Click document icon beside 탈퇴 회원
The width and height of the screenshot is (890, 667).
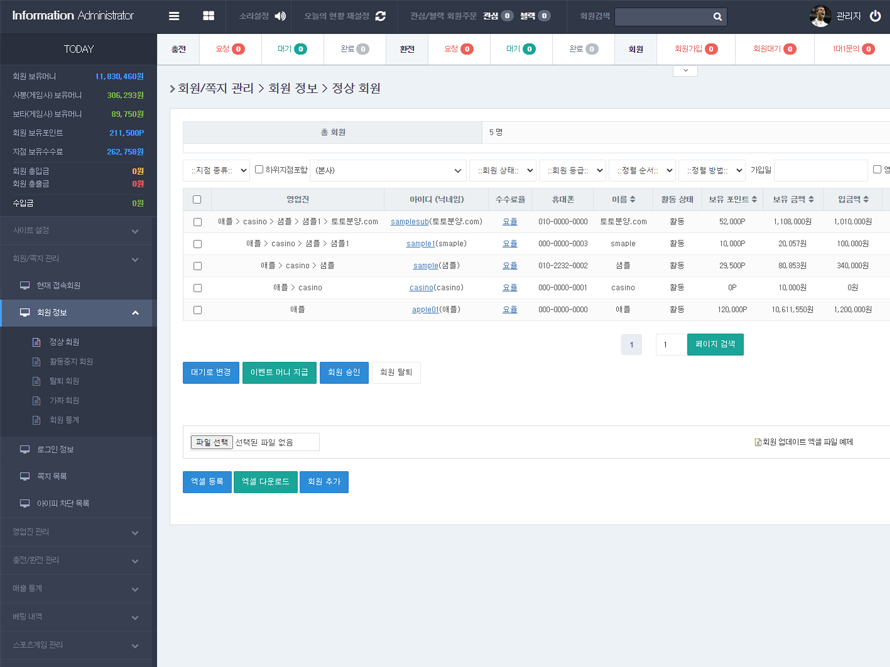click(36, 381)
